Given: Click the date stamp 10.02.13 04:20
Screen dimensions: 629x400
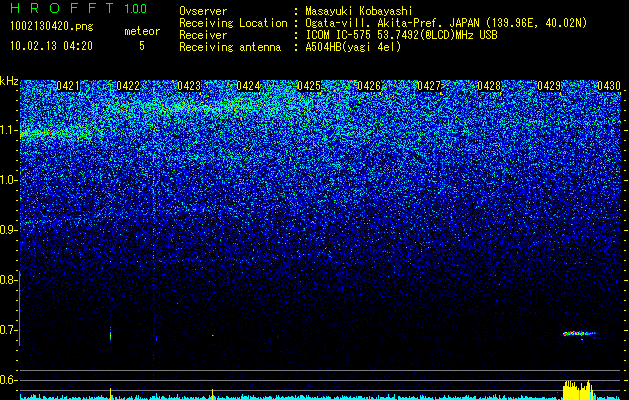Looking at the screenshot, I should pyautogui.click(x=51, y=46).
